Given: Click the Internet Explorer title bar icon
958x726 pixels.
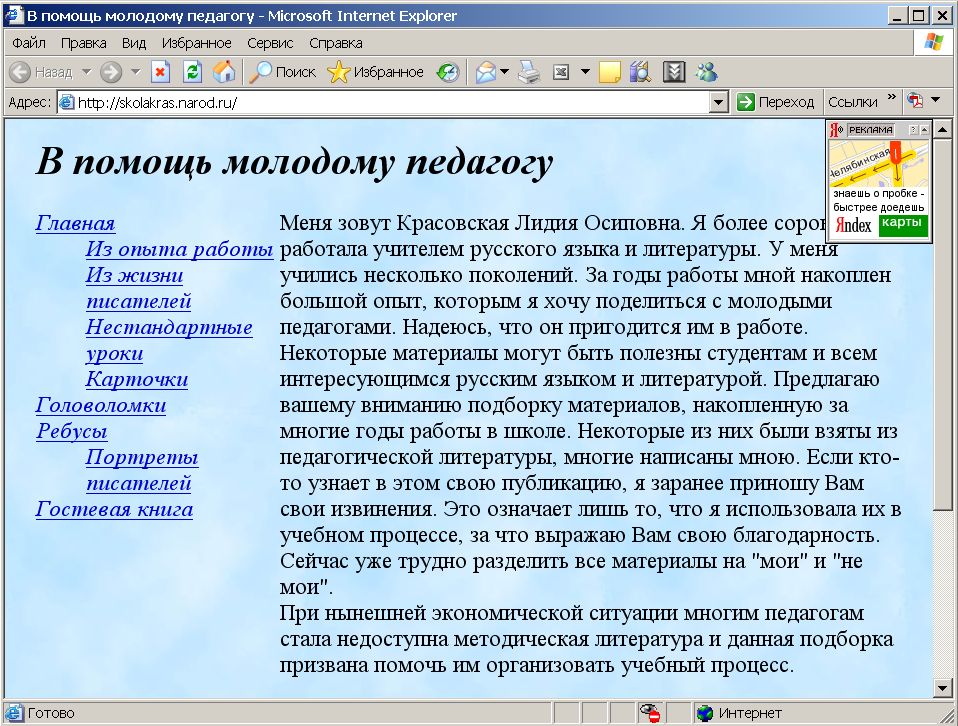Looking at the screenshot, I should [x=13, y=15].
